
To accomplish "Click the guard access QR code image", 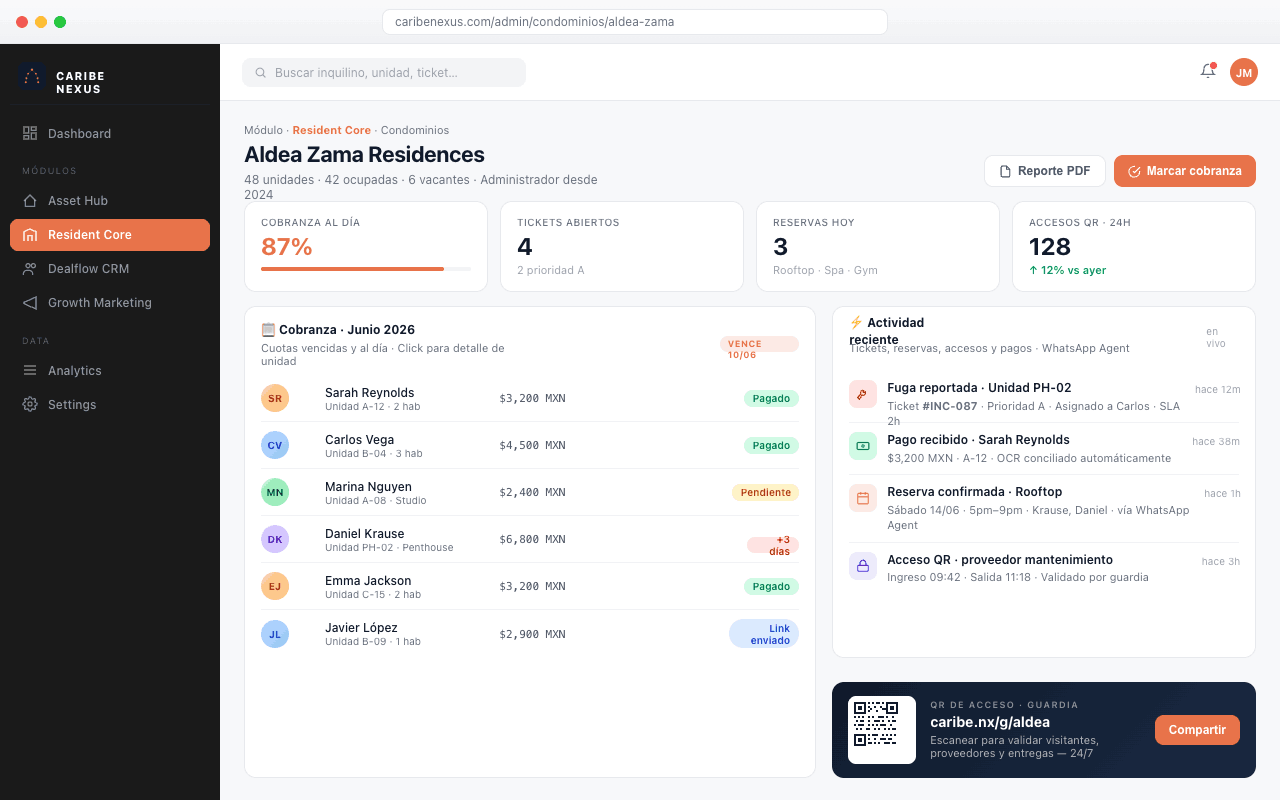I will point(882,730).
